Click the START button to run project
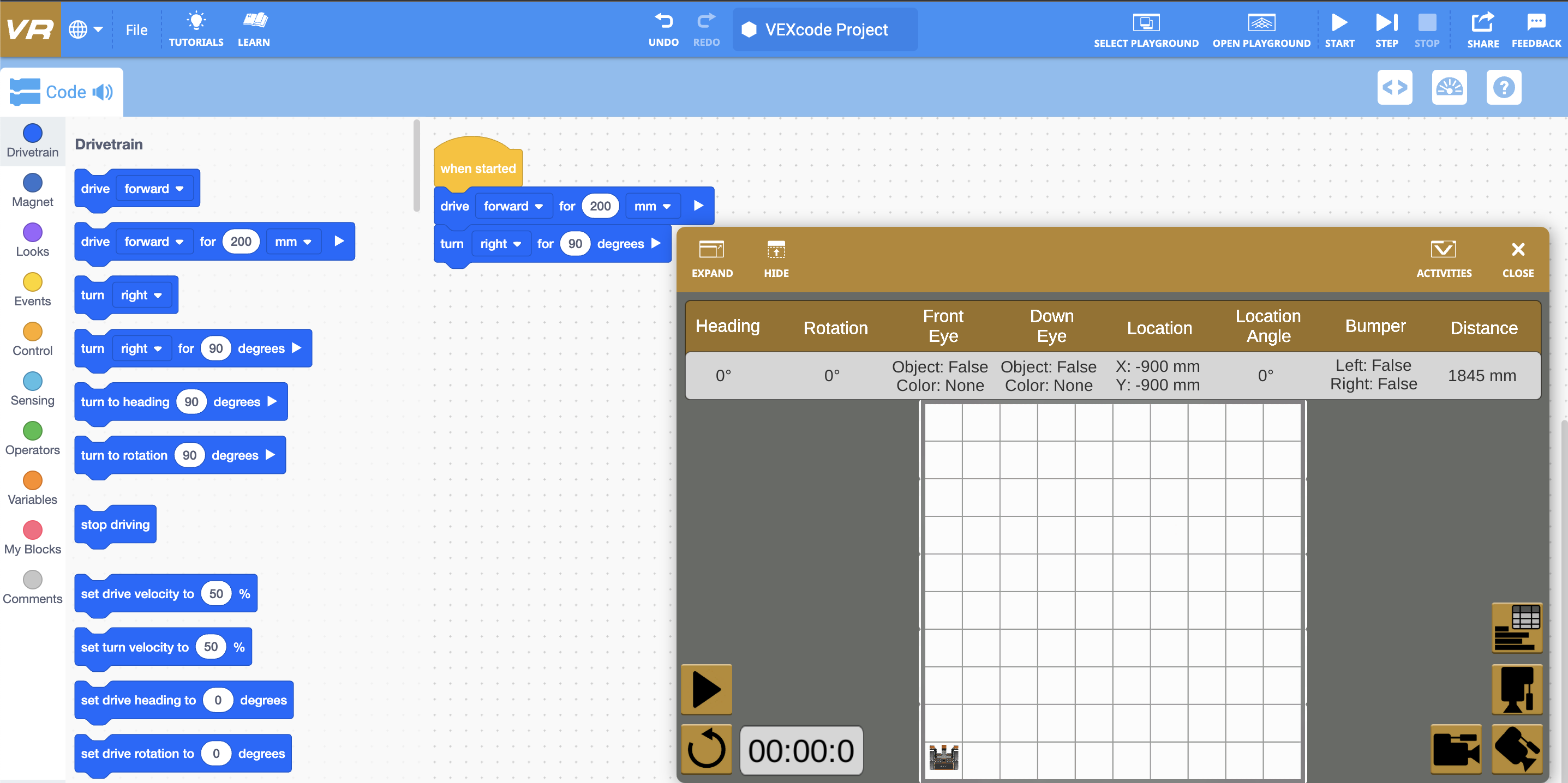Viewport: 1568px width, 783px height. 1339,29
